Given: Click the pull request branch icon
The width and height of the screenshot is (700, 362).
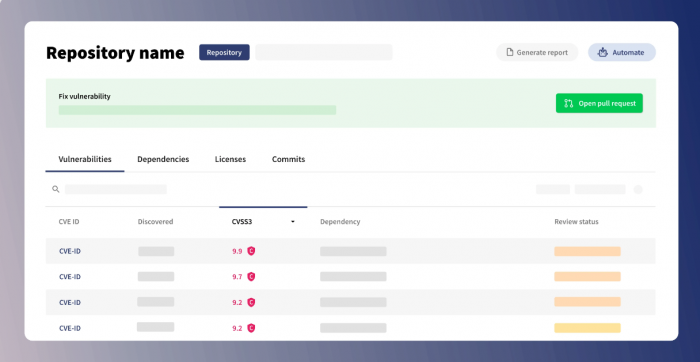Looking at the screenshot, I should pyautogui.click(x=568, y=103).
